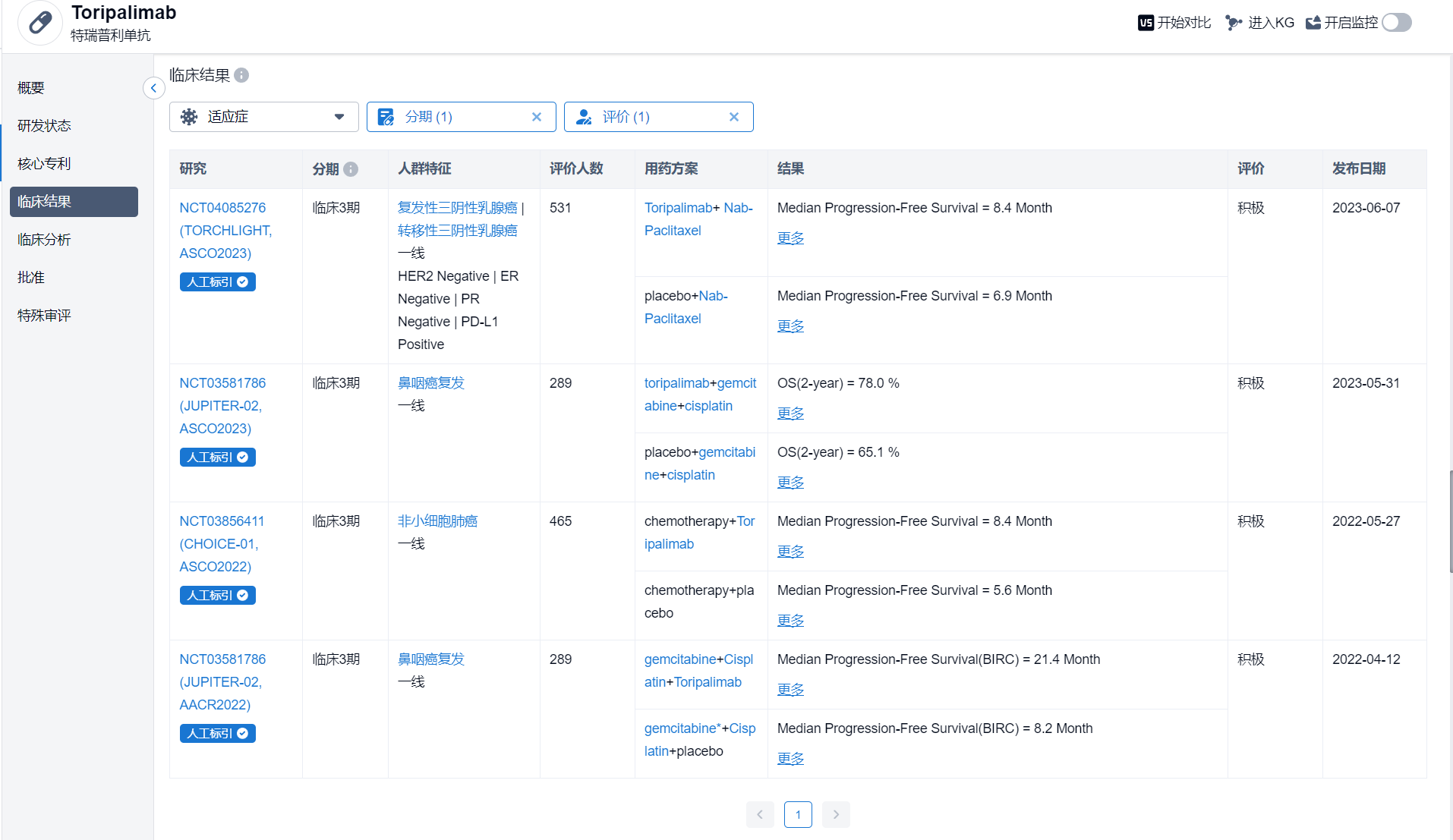Show 更多 for chemotherapy+Toripalimab 8.4 Month result
This screenshot has width=1453, height=840.
click(x=790, y=552)
